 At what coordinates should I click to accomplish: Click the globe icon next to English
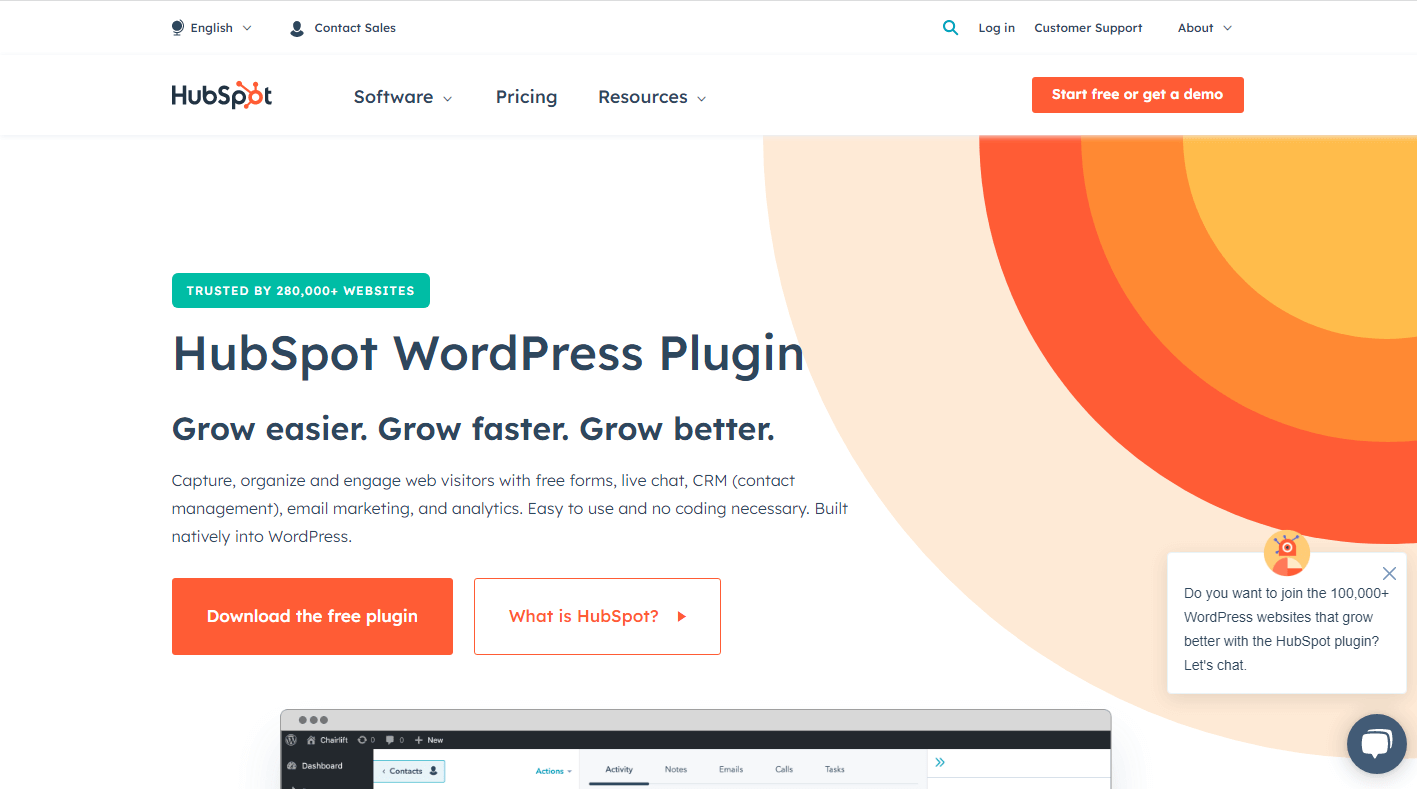tap(177, 27)
